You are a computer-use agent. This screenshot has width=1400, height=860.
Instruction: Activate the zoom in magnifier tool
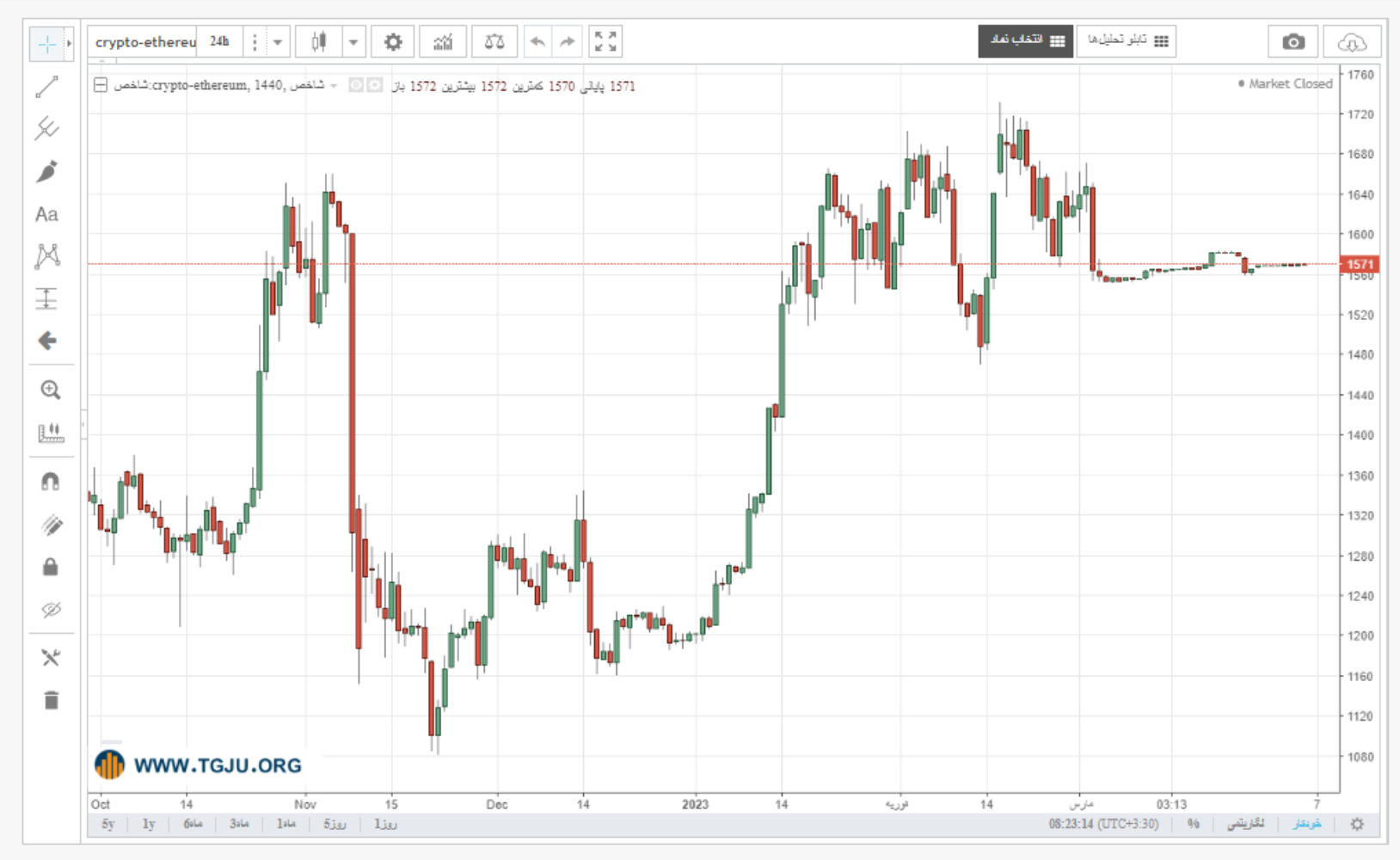pyautogui.click(x=51, y=390)
